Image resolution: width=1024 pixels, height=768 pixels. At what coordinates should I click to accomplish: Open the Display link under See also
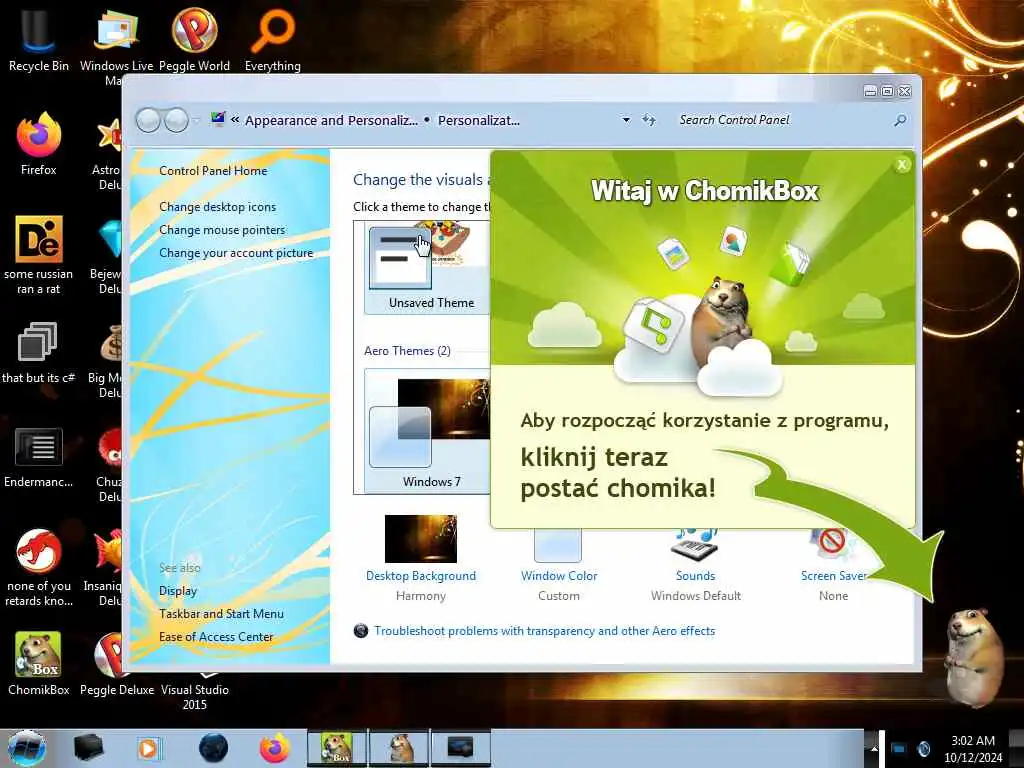(x=178, y=591)
